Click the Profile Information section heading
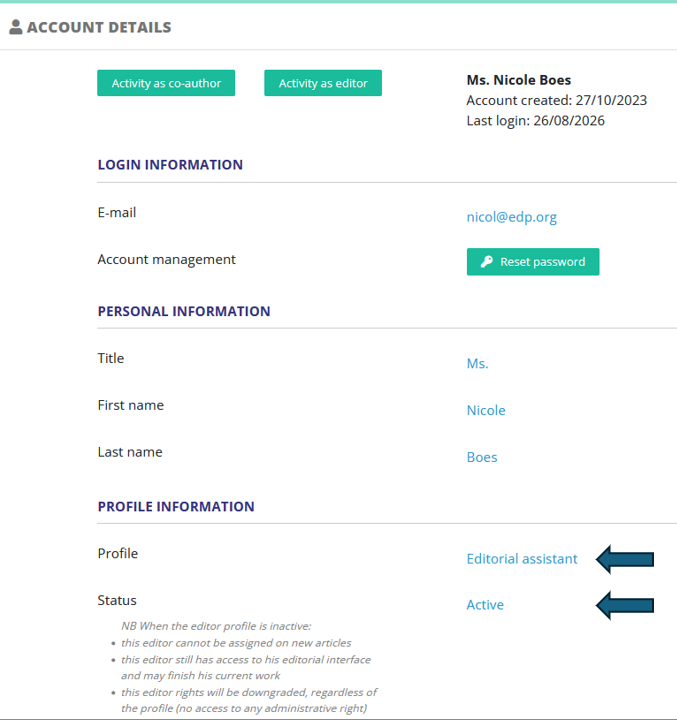The height and width of the screenshot is (720, 677). [x=176, y=506]
